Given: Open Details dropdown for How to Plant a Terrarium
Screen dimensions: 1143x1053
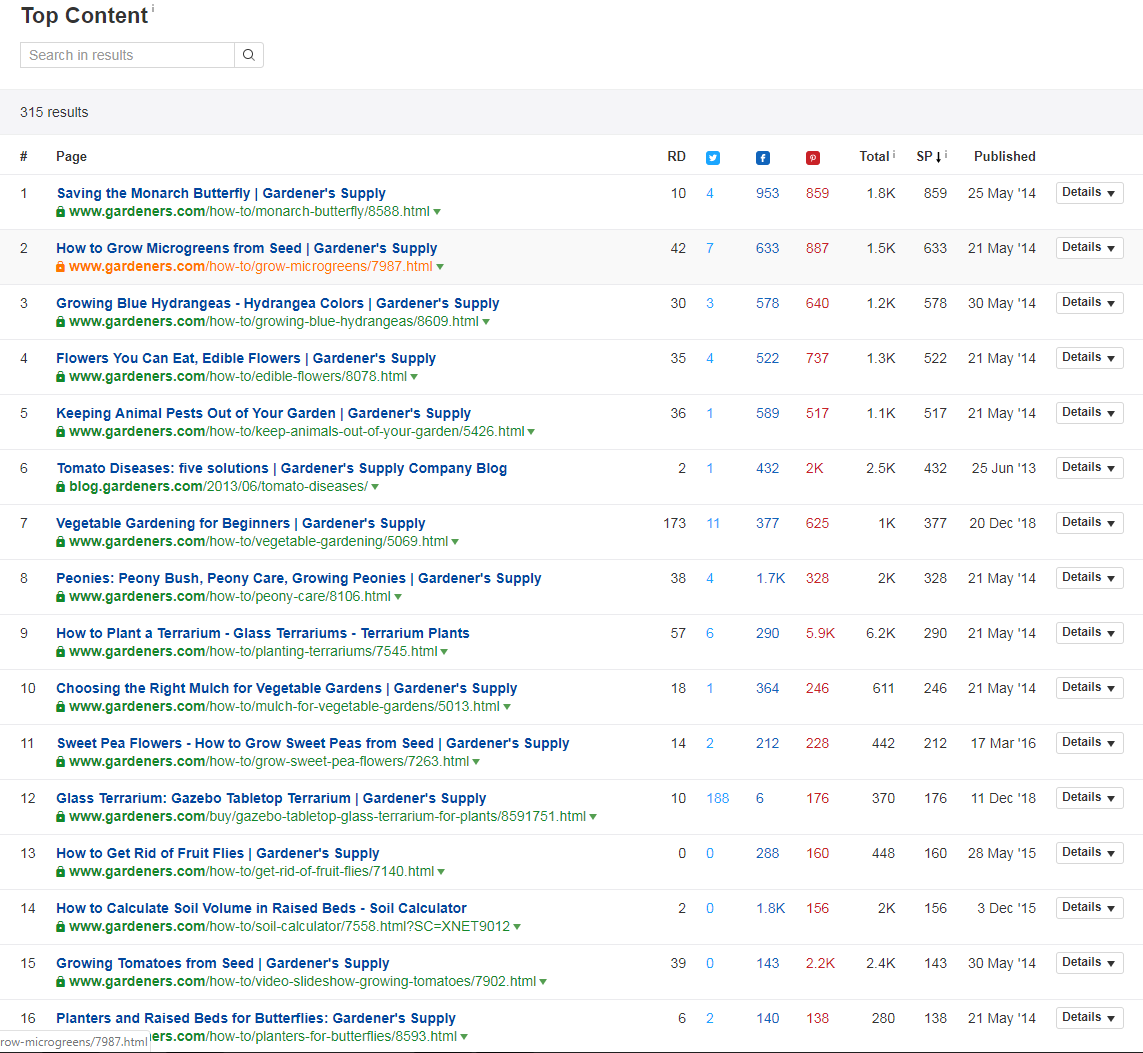Looking at the screenshot, I should pyautogui.click(x=1089, y=633).
